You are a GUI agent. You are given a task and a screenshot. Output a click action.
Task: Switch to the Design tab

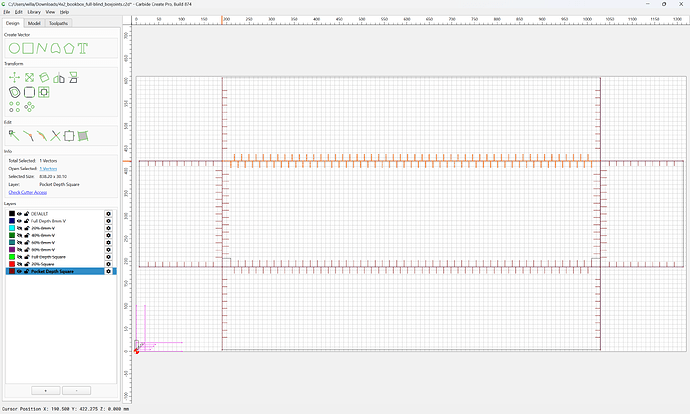[12, 23]
